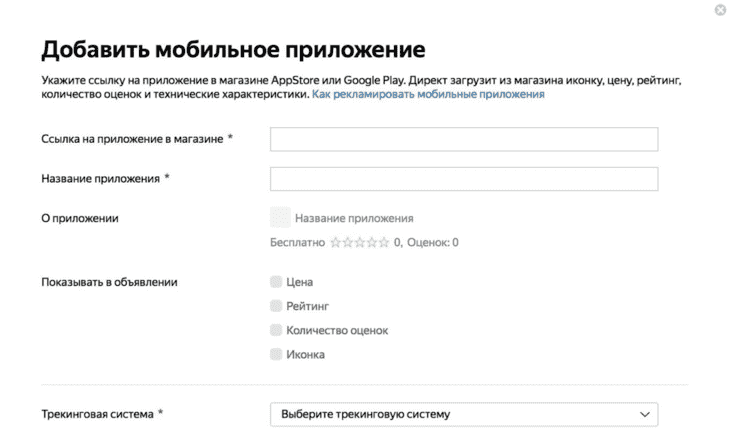Focus the Название приложения input field
730x446 pixels.
[x=464, y=179]
